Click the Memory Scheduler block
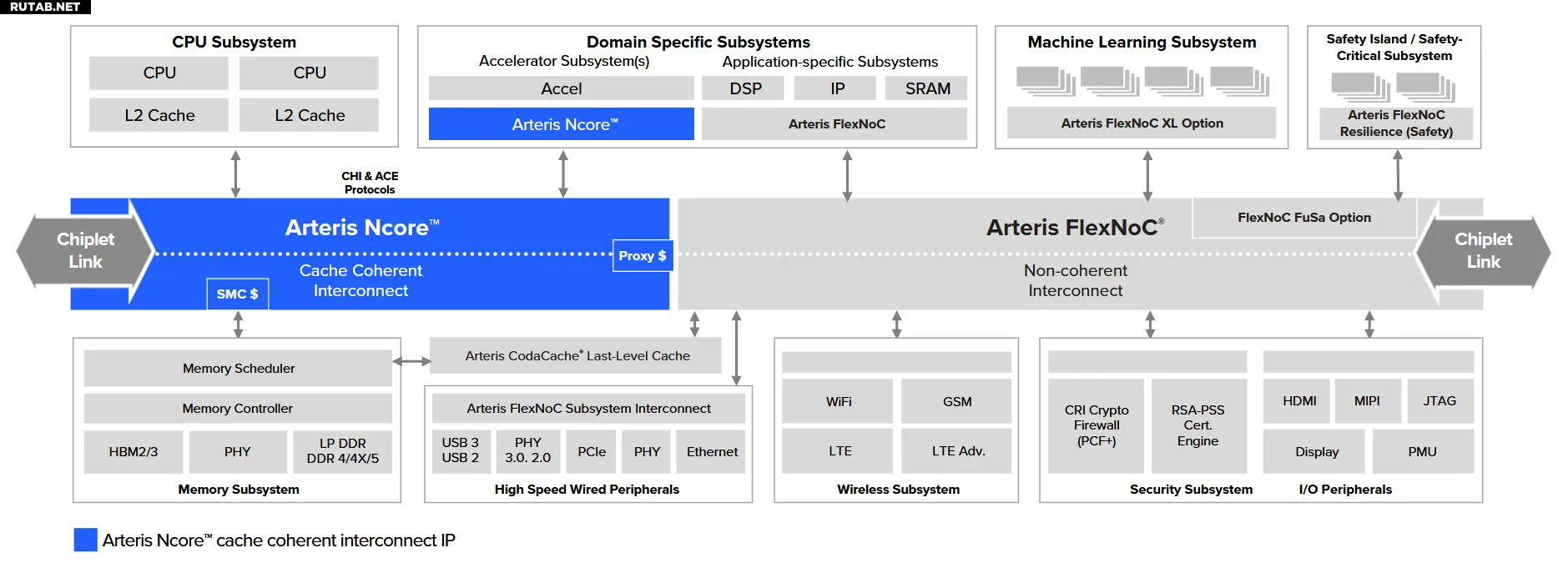 (238, 369)
